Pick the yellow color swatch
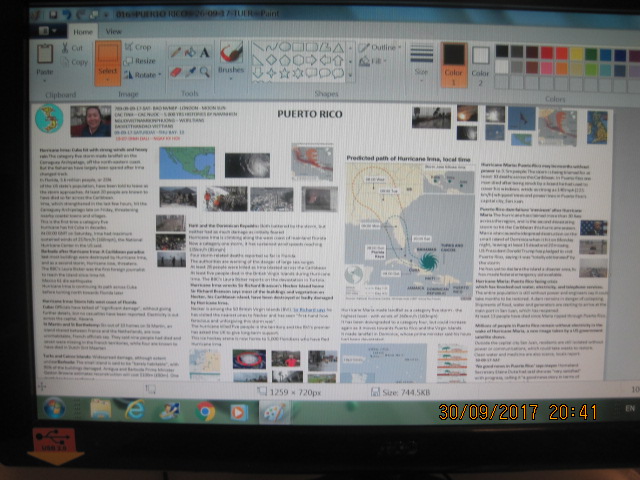Viewport: 640px width, 480px height. (x=577, y=53)
